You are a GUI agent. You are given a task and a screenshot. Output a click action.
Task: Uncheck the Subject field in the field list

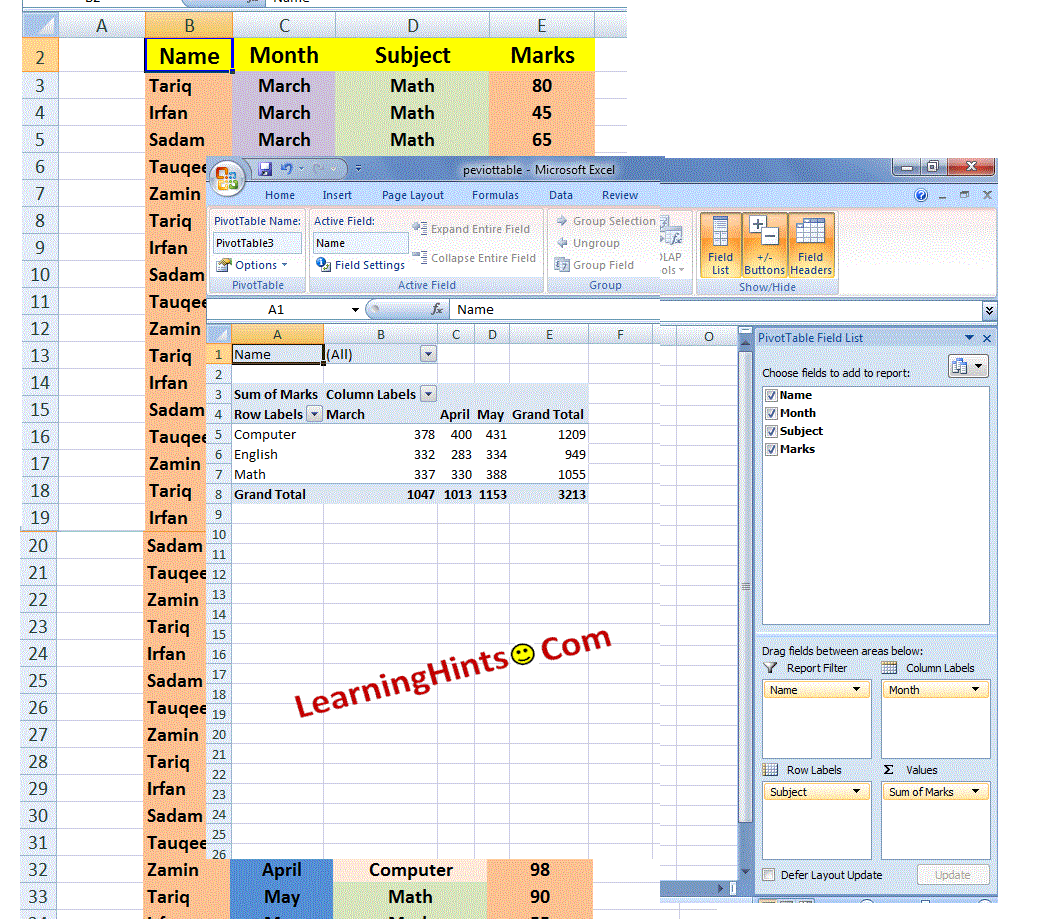[771, 431]
